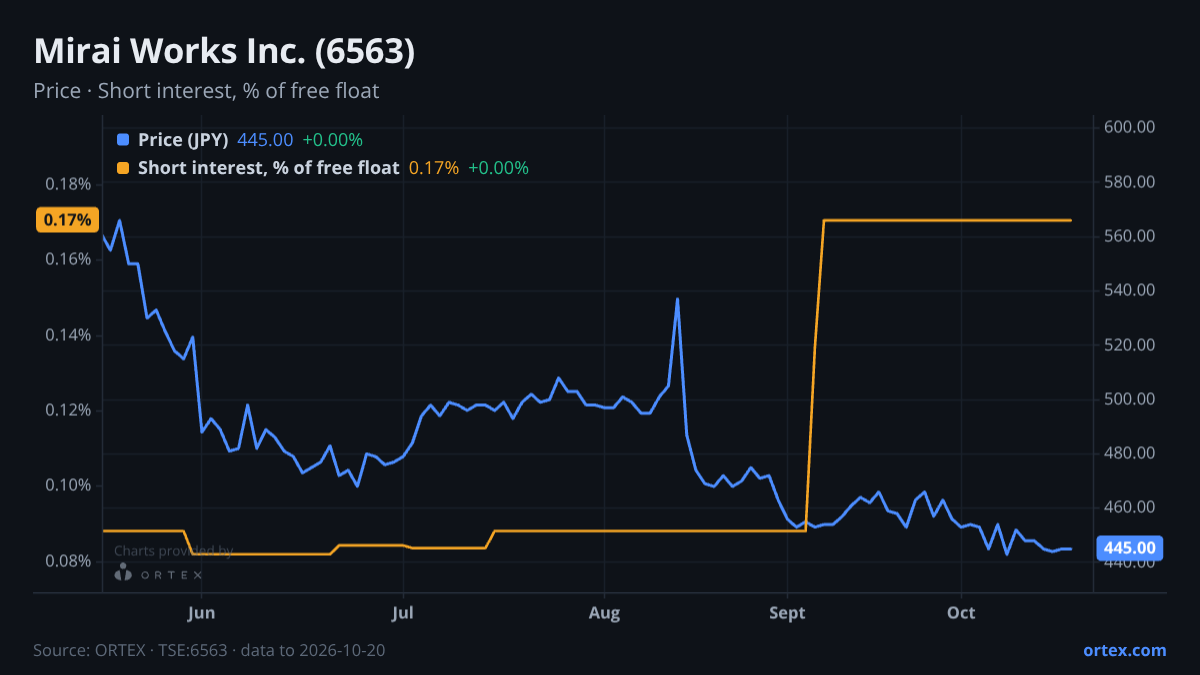Click the +0.00% change next to price

tap(332, 140)
